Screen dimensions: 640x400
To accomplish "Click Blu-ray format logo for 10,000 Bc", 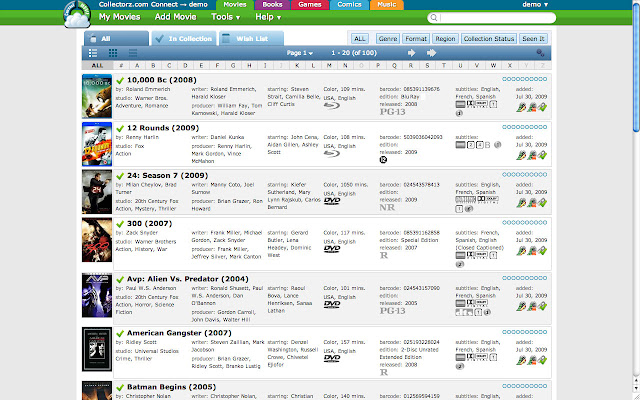I will click(332, 106).
